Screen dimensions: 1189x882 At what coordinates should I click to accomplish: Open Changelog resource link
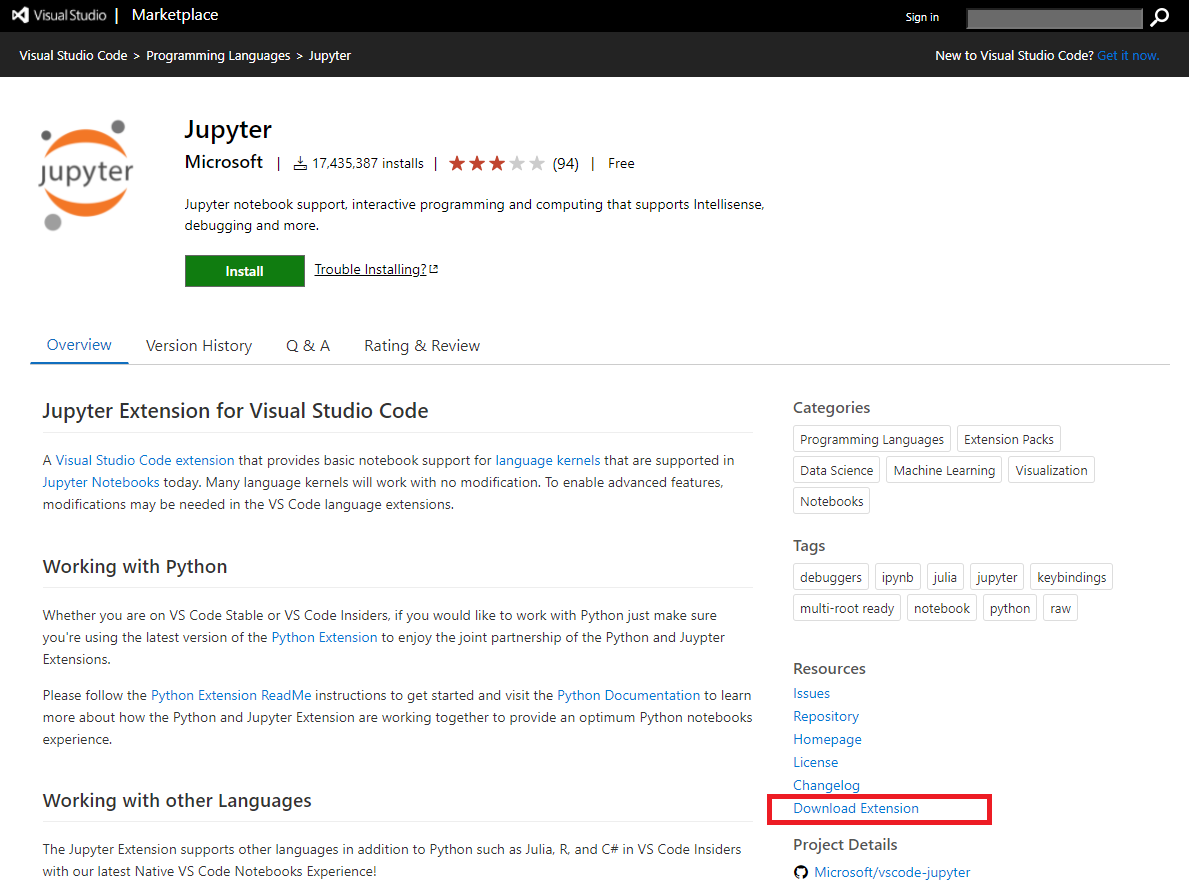tap(827, 786)
